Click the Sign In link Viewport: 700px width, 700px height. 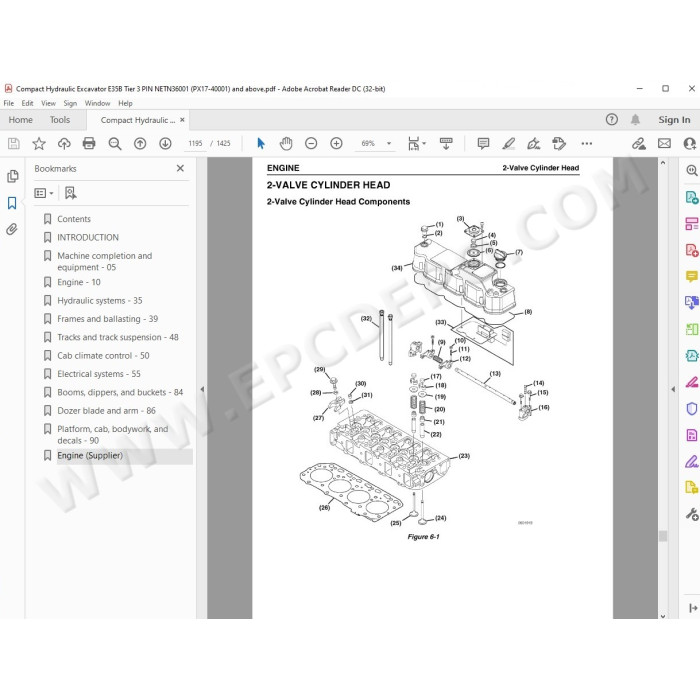pos(674,120)
